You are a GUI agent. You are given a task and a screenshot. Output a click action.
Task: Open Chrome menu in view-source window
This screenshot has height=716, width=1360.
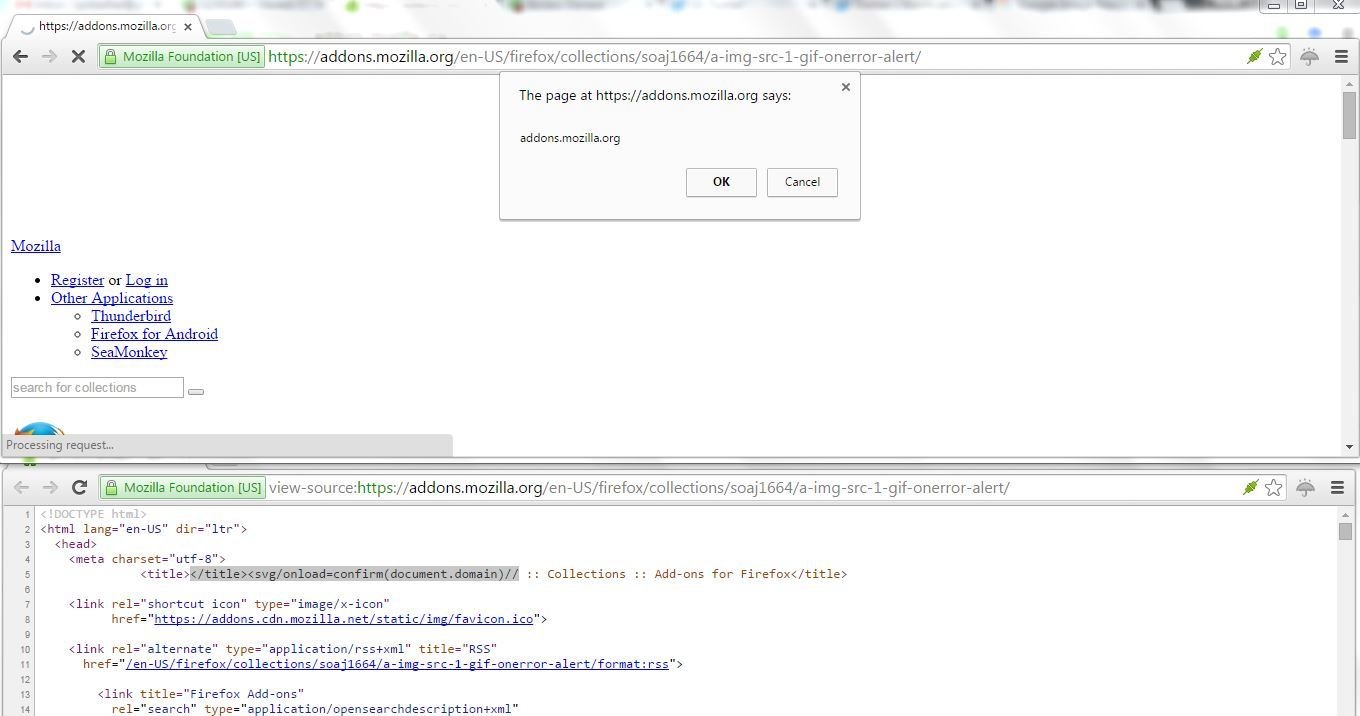[x=1338, y=488]
